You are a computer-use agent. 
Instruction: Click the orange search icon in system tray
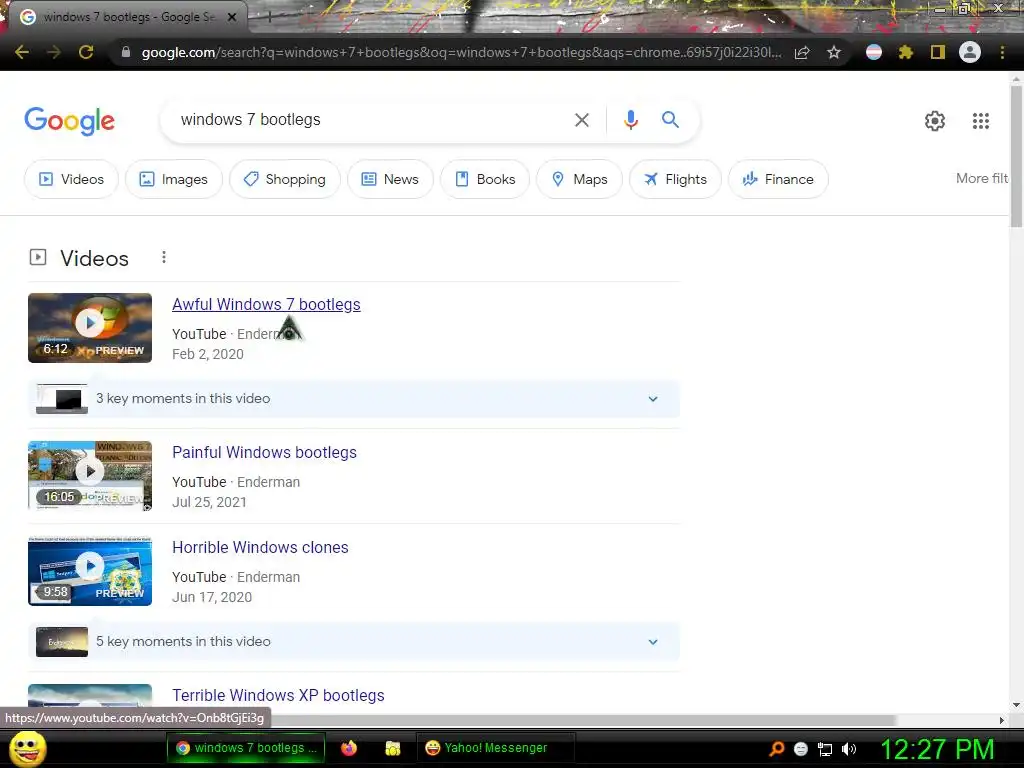coord(777,749)
